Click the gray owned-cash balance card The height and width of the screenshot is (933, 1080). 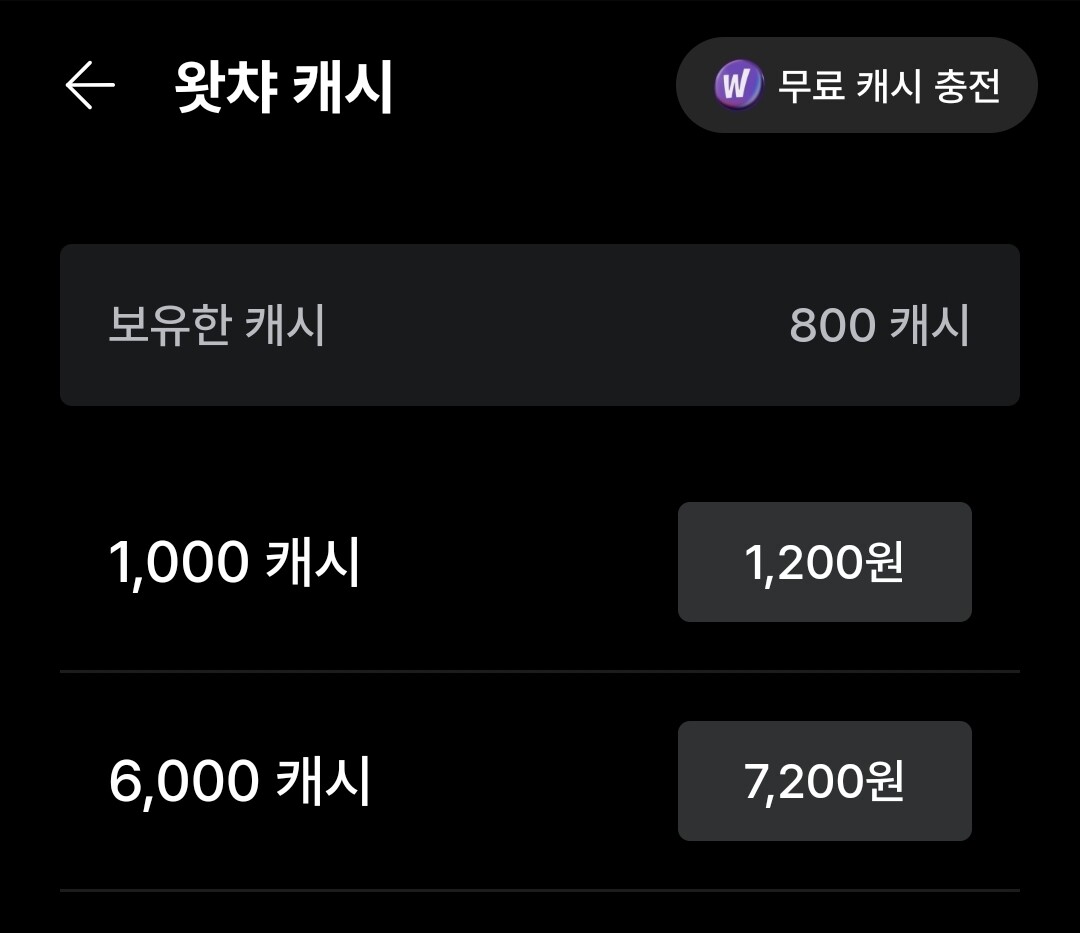pos(540,325)
